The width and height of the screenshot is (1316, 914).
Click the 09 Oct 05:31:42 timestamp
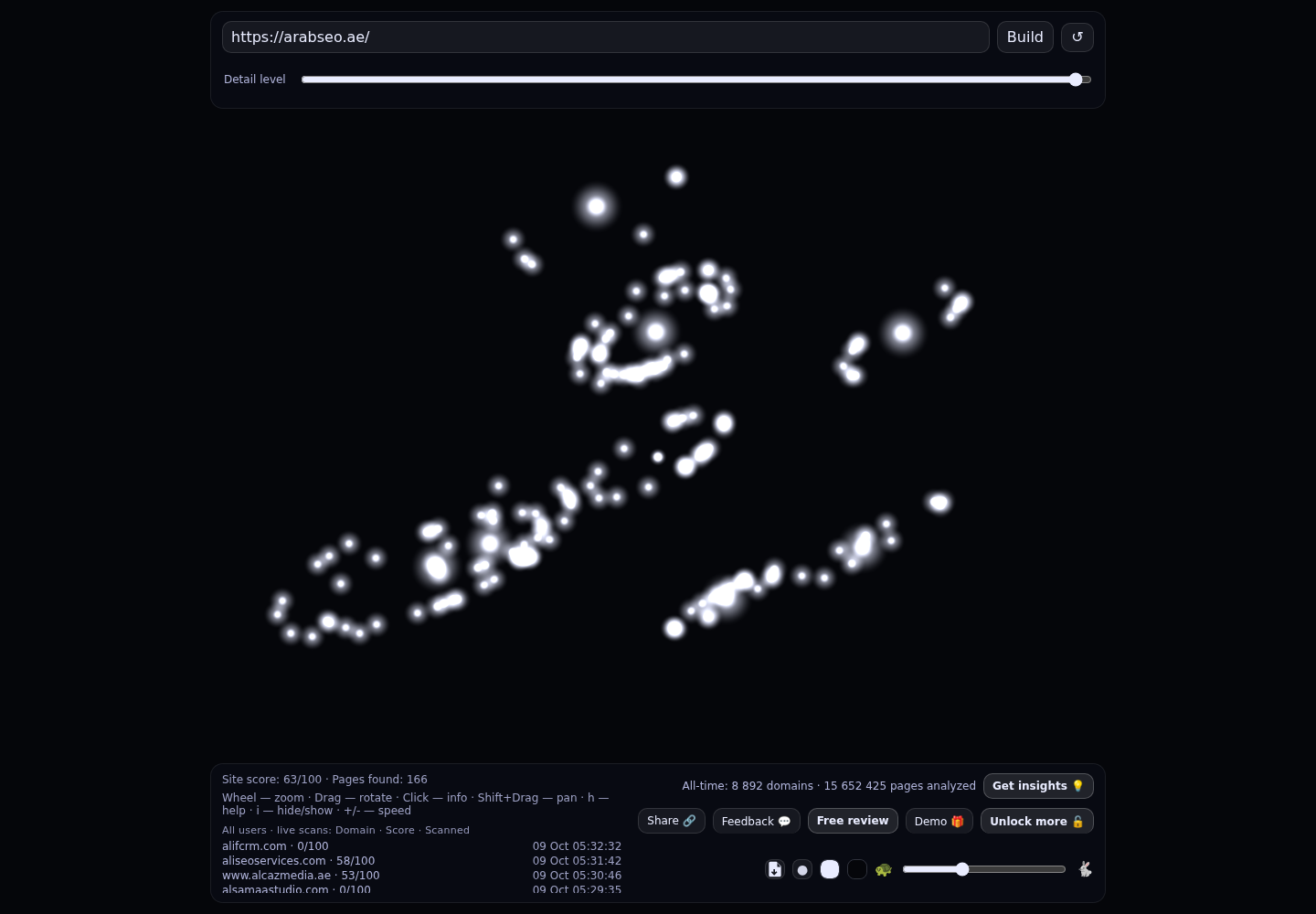[x=577, y=861]
